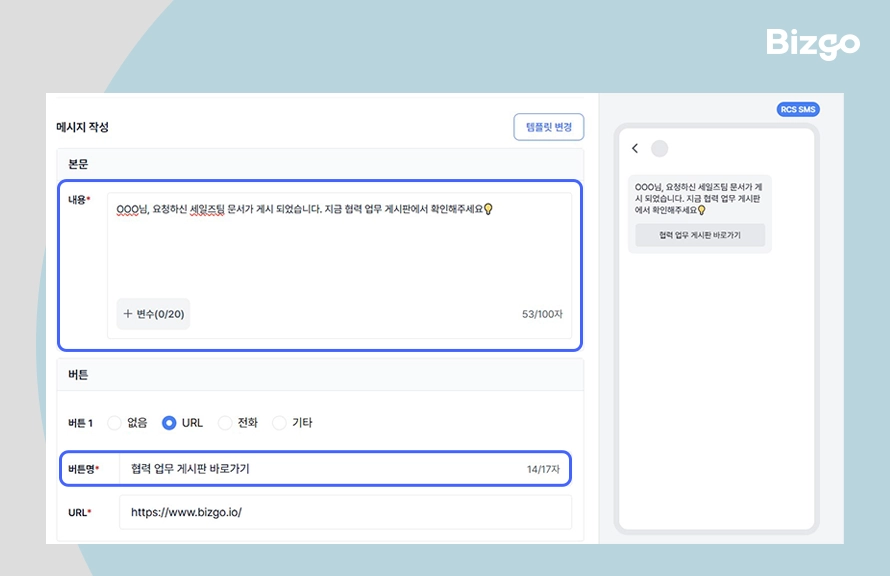
Task: Select the 없음 radio option for 버튼 1
Action: tap(115, 423)
